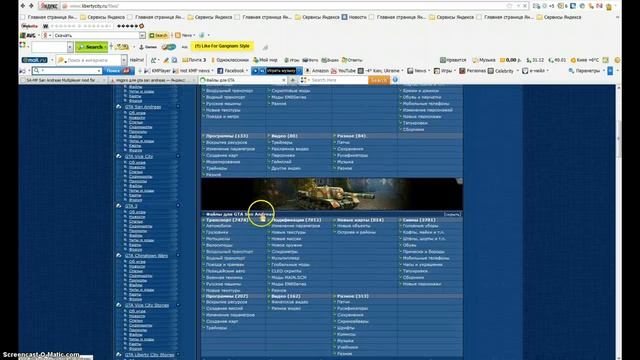Click the blue Поиск button

click(x=118, y=71)
